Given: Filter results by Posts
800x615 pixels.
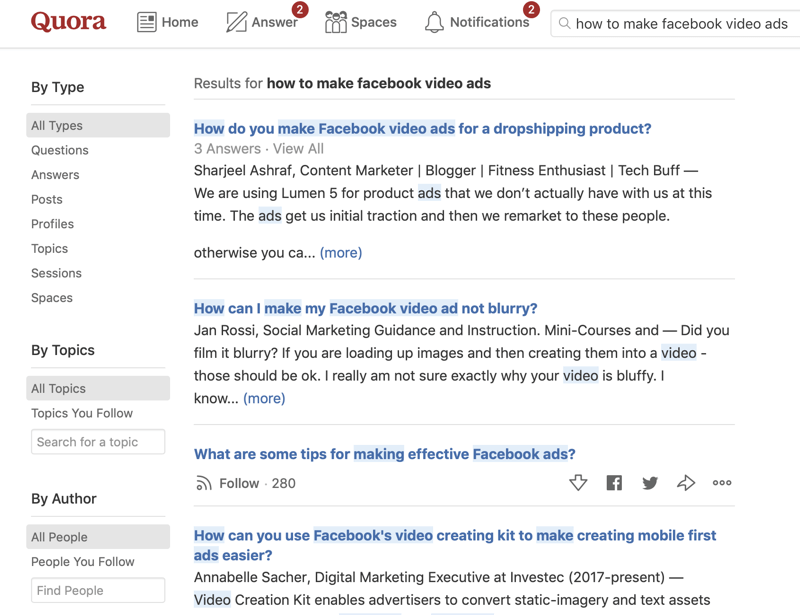Looking at the screenshot, I should click(47, 199).
